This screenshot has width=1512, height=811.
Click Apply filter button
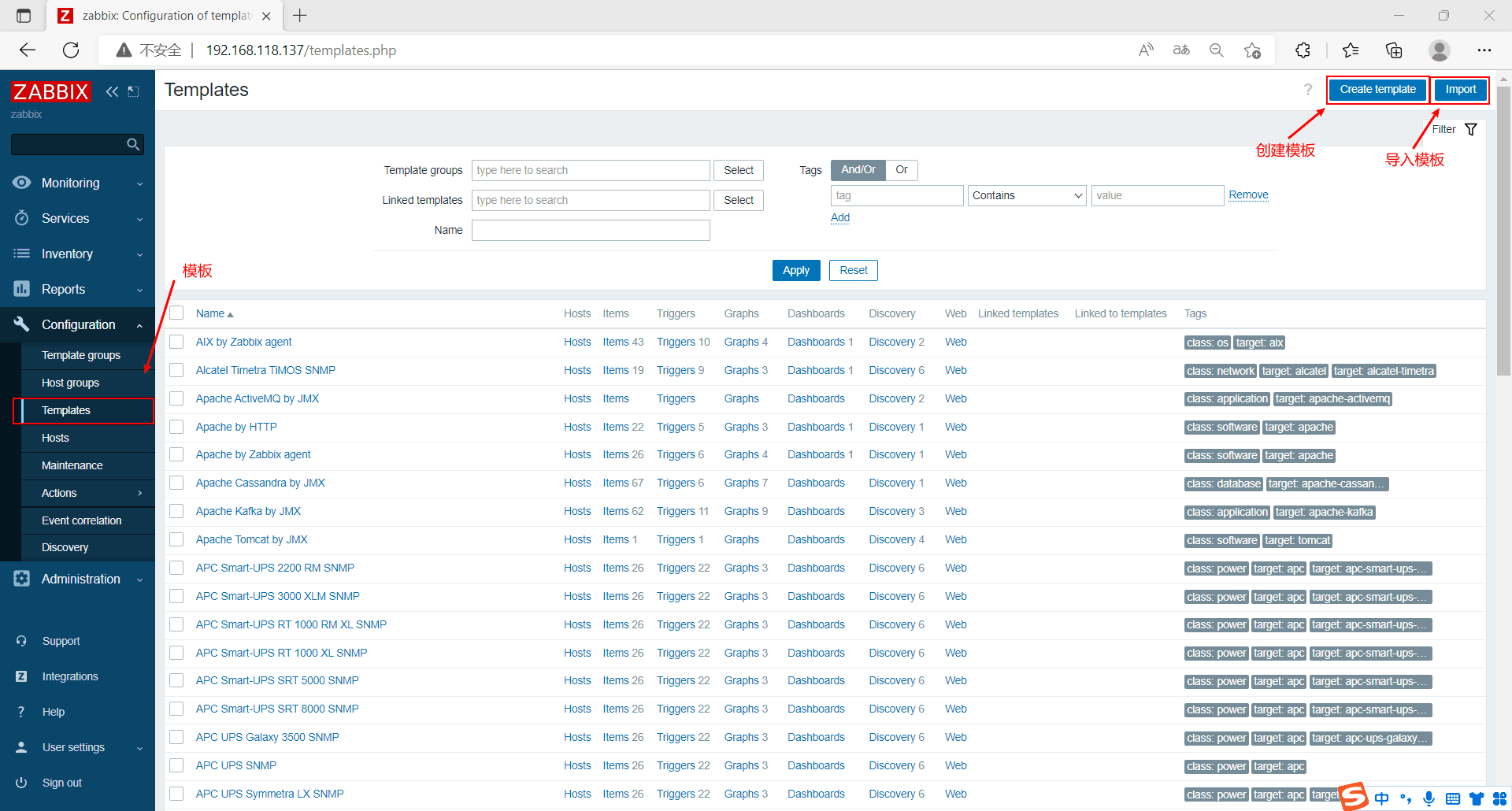(x=796, y=270)
